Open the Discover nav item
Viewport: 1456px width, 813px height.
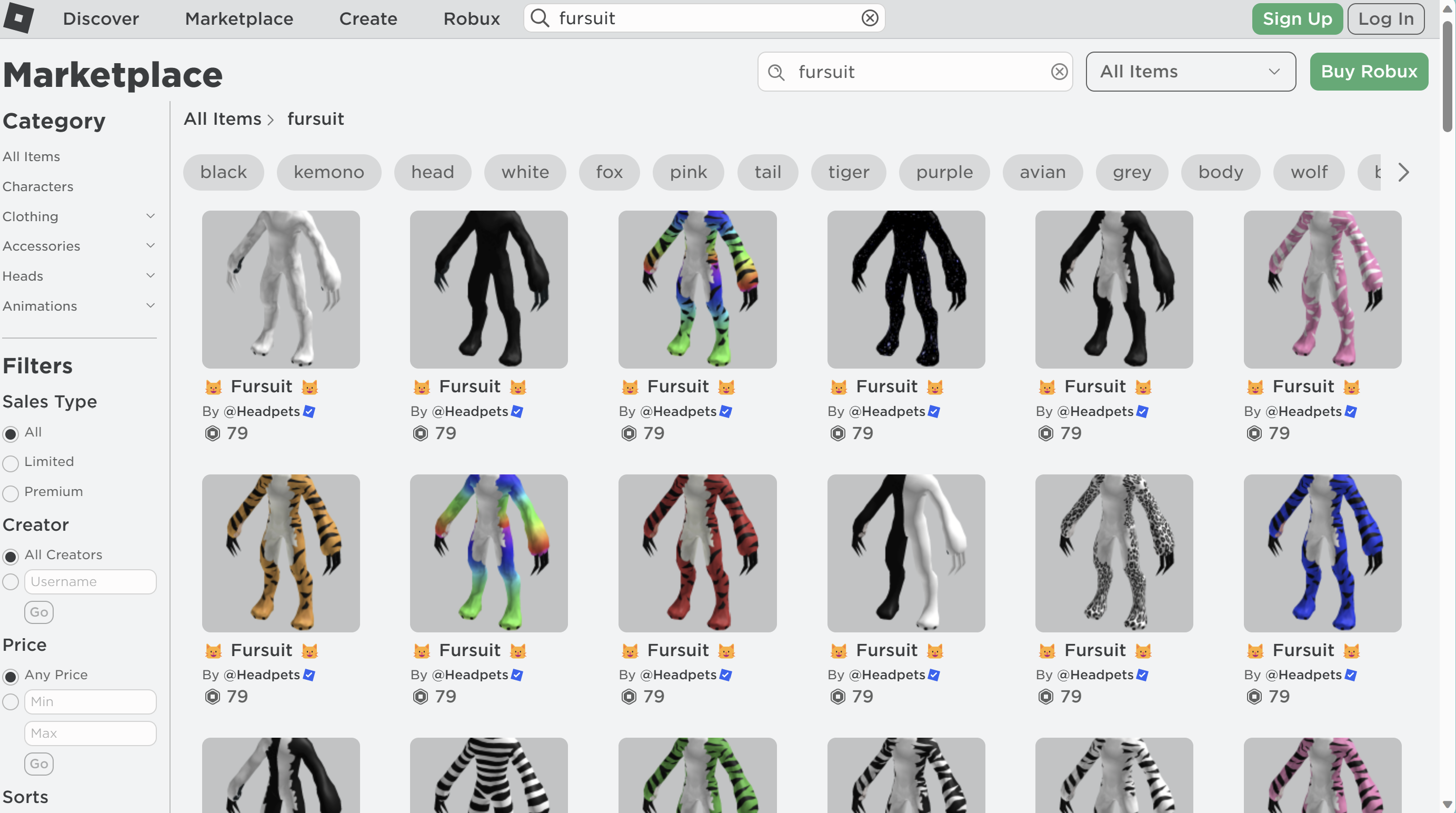(101, 18)
